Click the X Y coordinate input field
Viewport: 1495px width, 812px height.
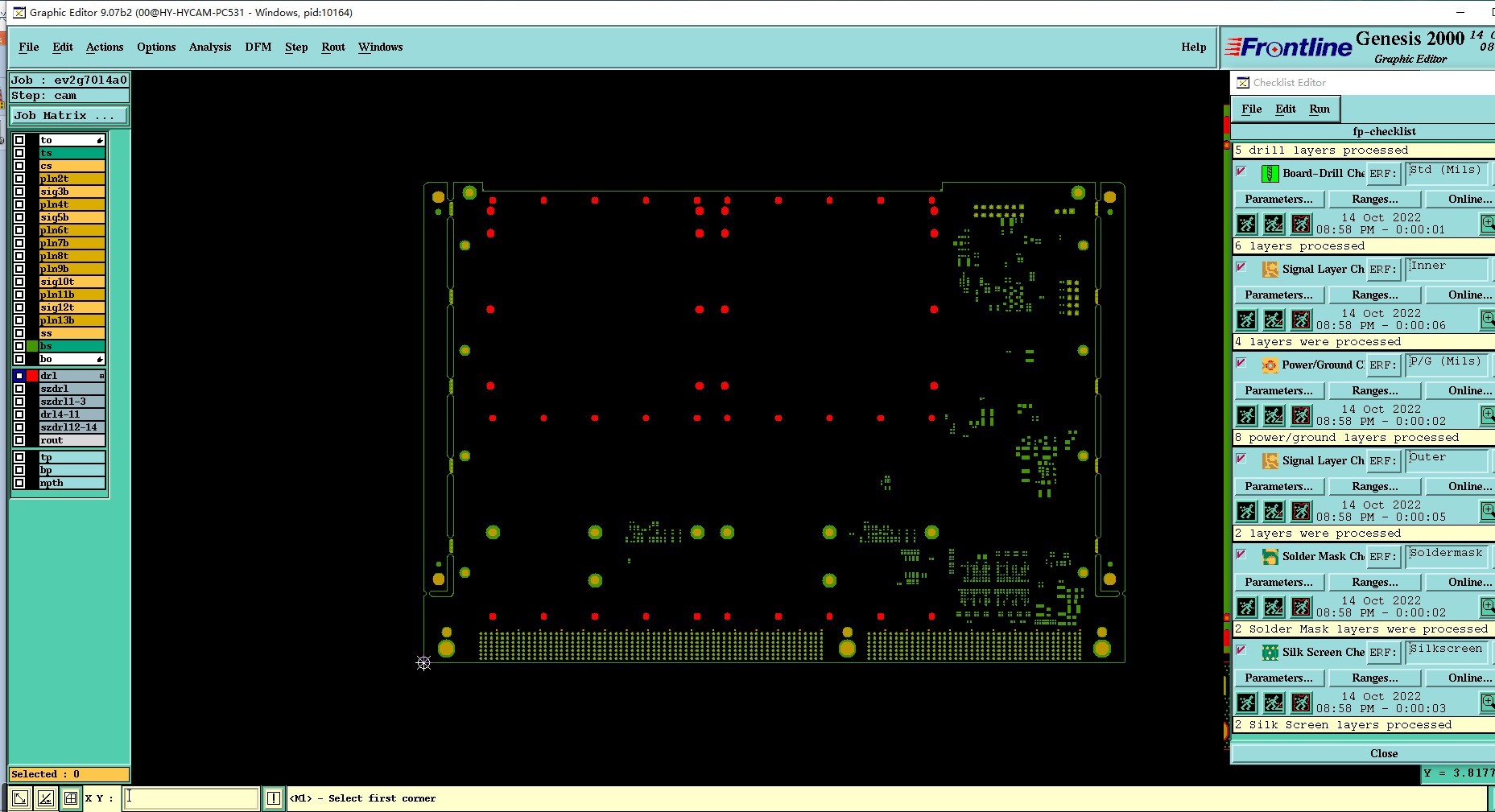190,798
